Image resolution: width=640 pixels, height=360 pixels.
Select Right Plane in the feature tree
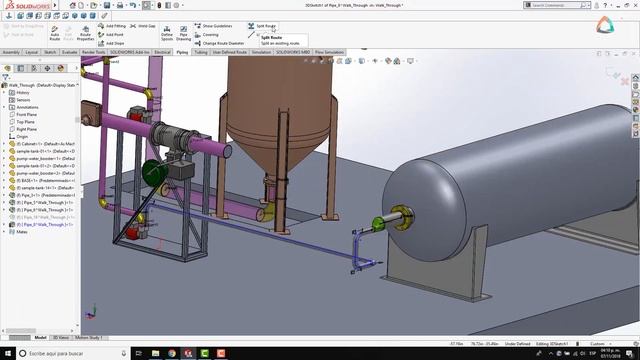[x=23, y=129]
